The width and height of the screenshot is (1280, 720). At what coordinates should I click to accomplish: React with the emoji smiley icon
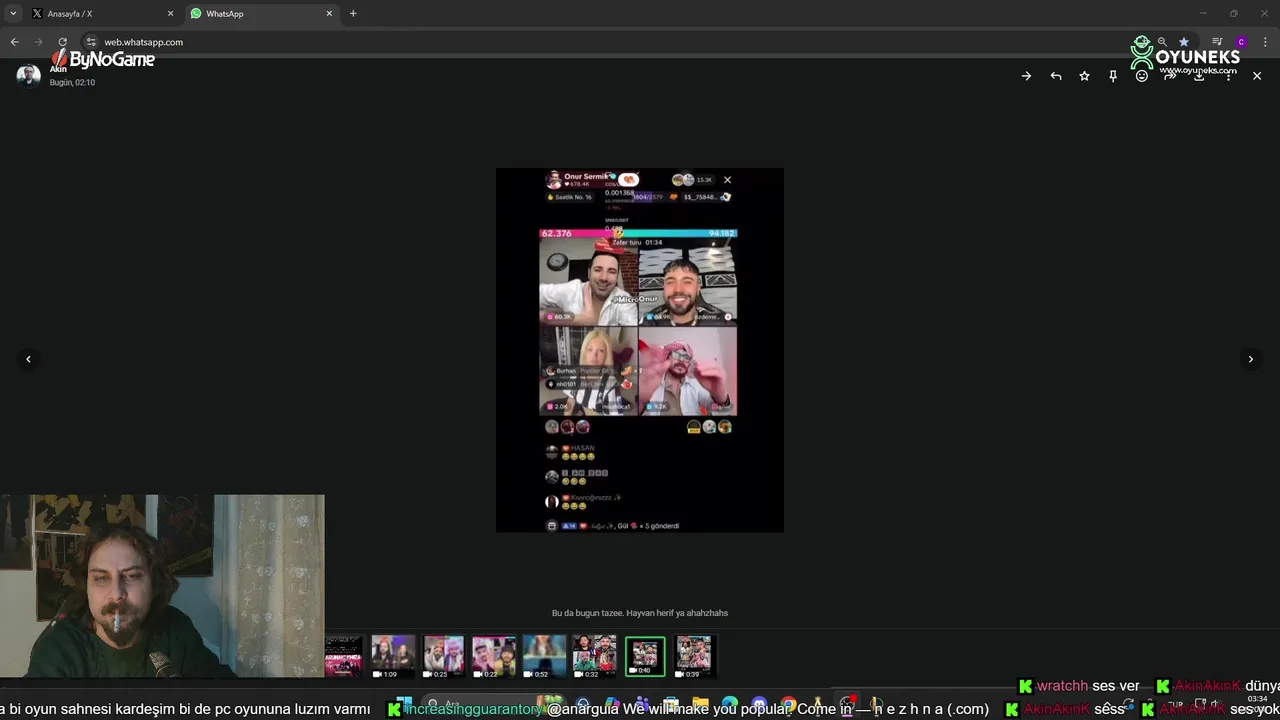1142,76
